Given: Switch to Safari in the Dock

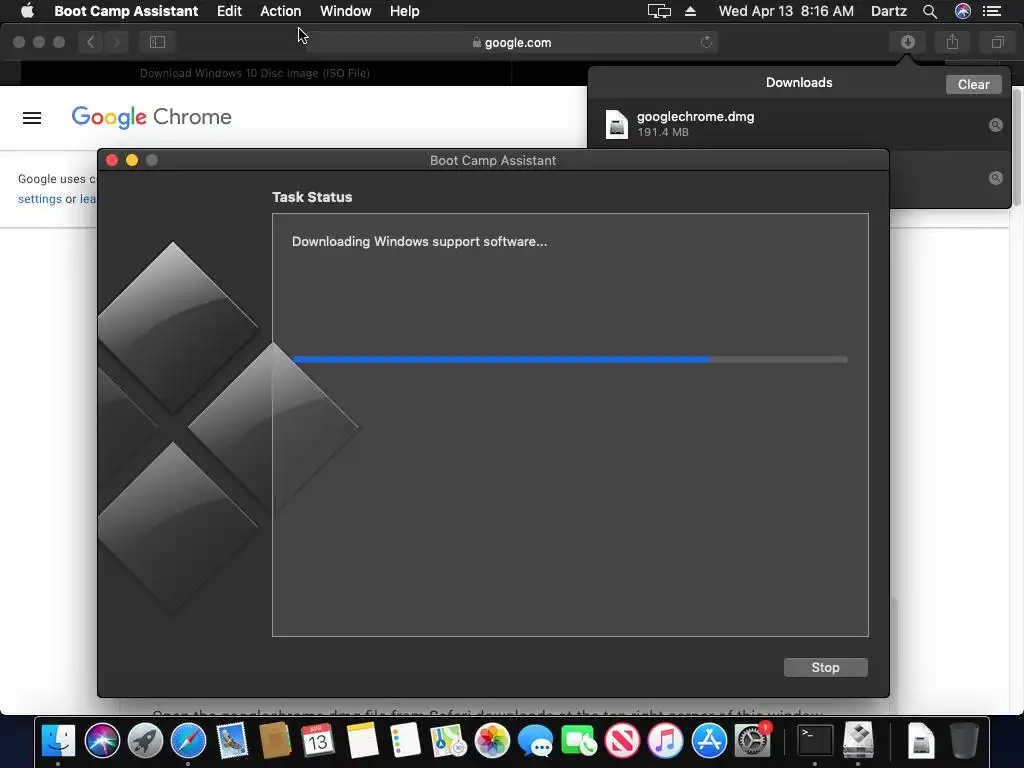Looking at the screenshot, I should tap(188, 741).
